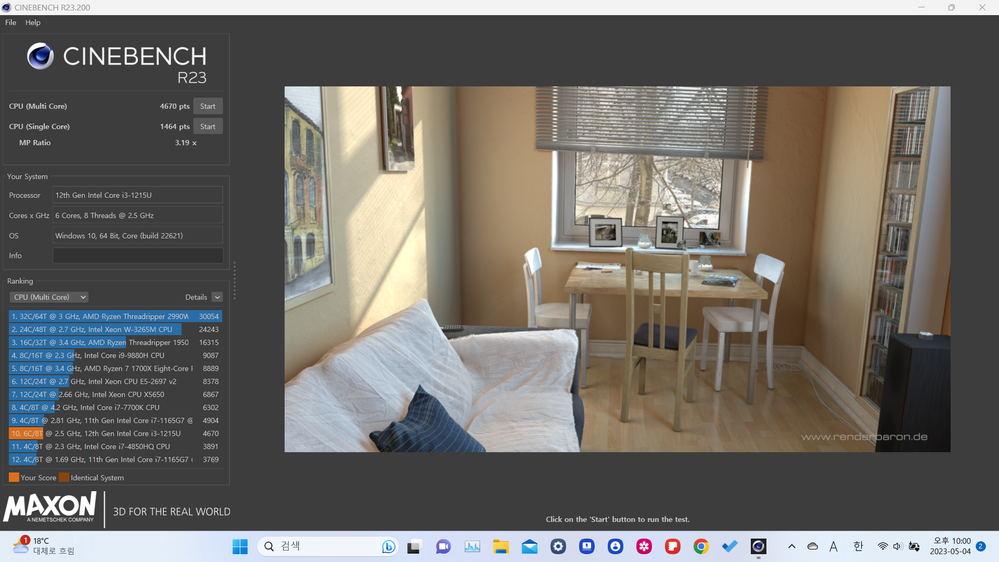The height and width of the screenshot is (562, 999).
Task: Open the volume speaker tray icon
Action: point(898,547)
